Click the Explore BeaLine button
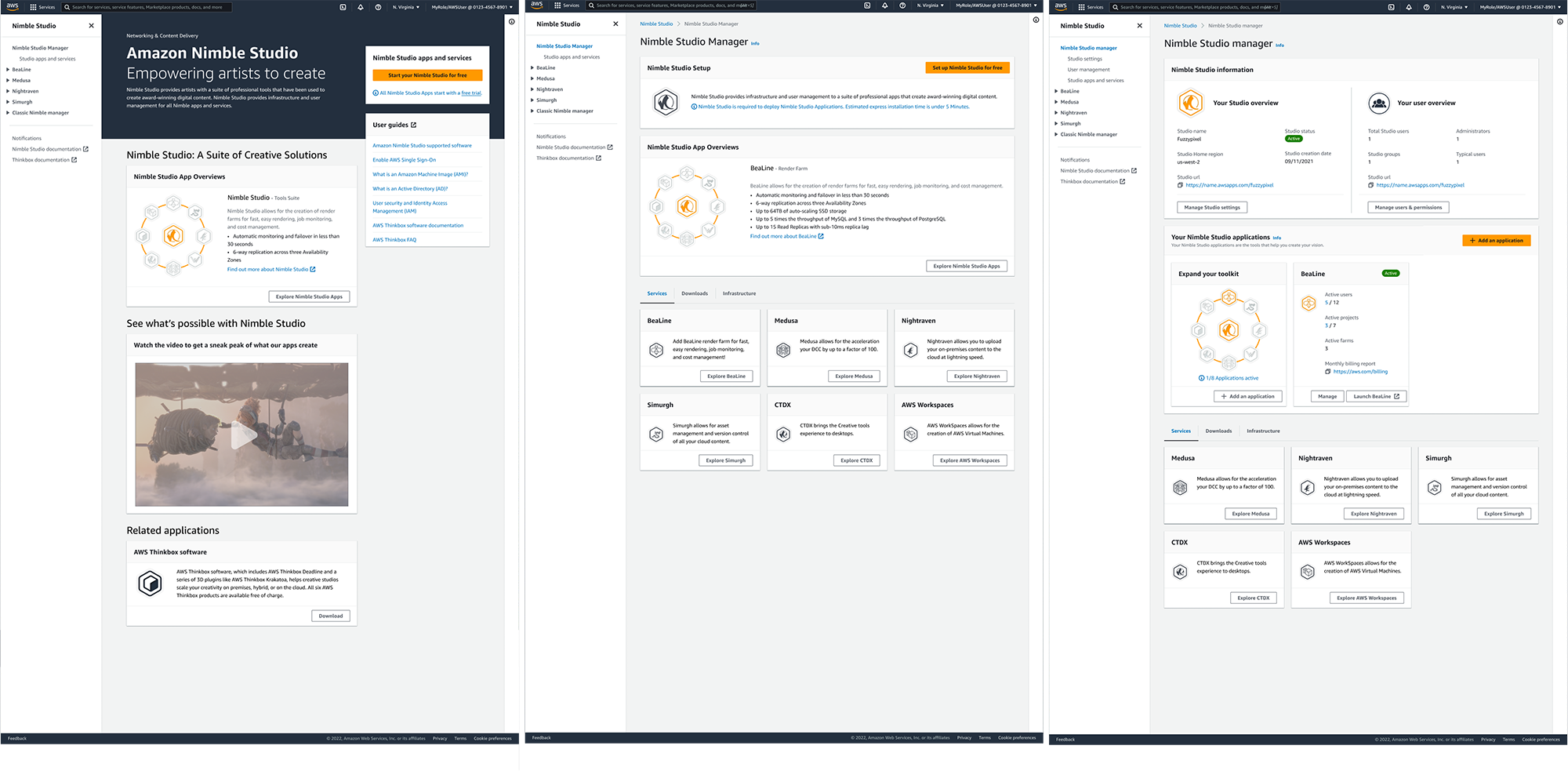 [x=726, y=376]
